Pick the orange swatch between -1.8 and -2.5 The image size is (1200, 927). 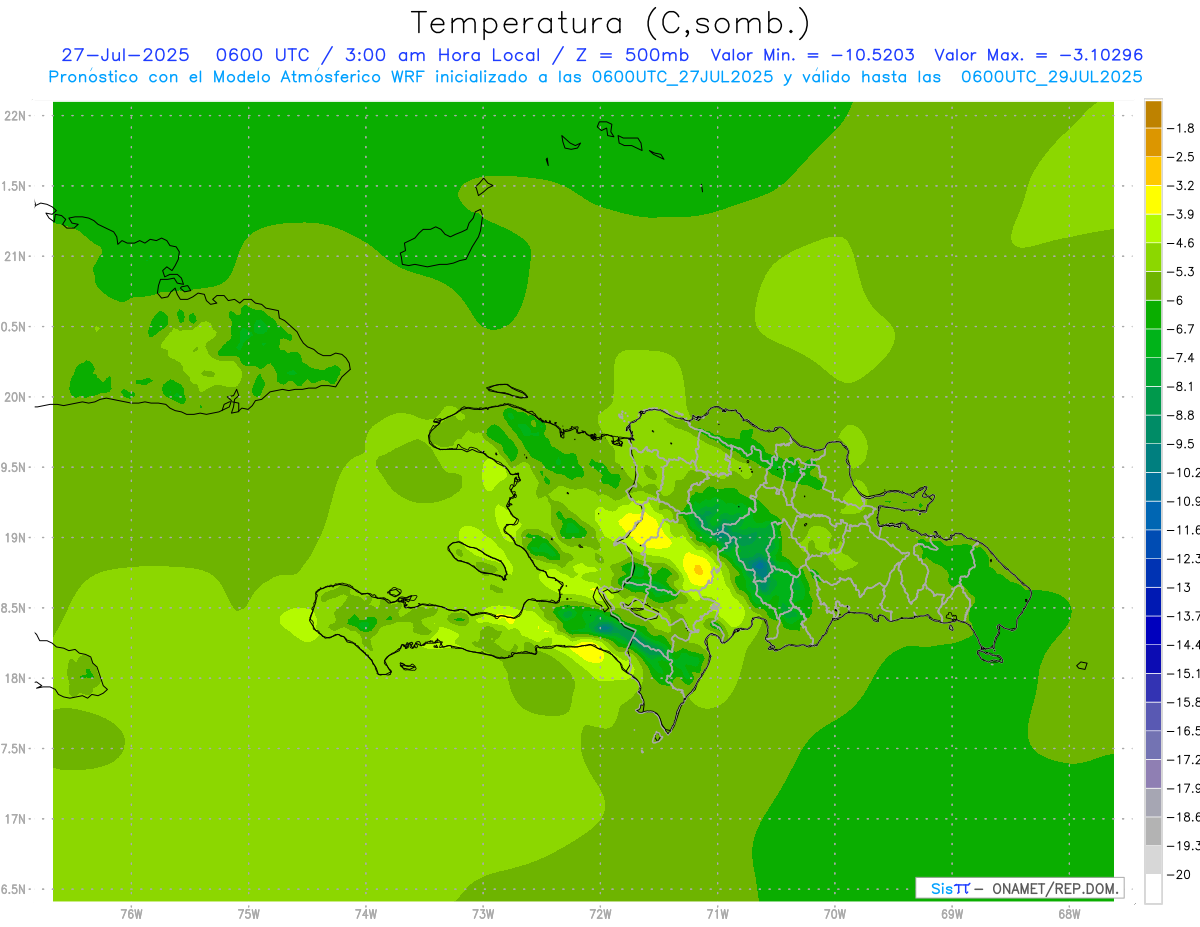point(1153,143)
